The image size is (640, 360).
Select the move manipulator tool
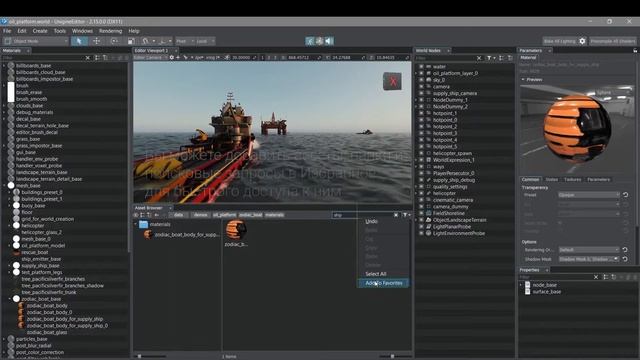pos(96,41)
